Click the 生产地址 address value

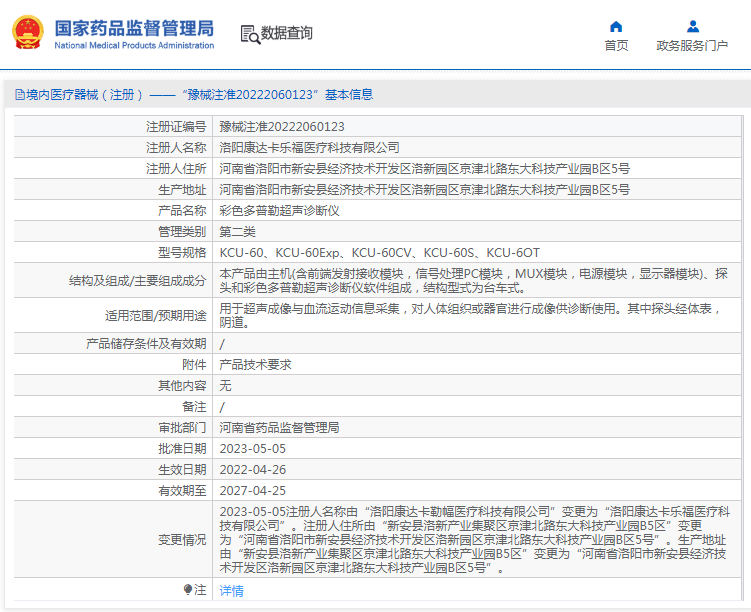click(424, 190)
